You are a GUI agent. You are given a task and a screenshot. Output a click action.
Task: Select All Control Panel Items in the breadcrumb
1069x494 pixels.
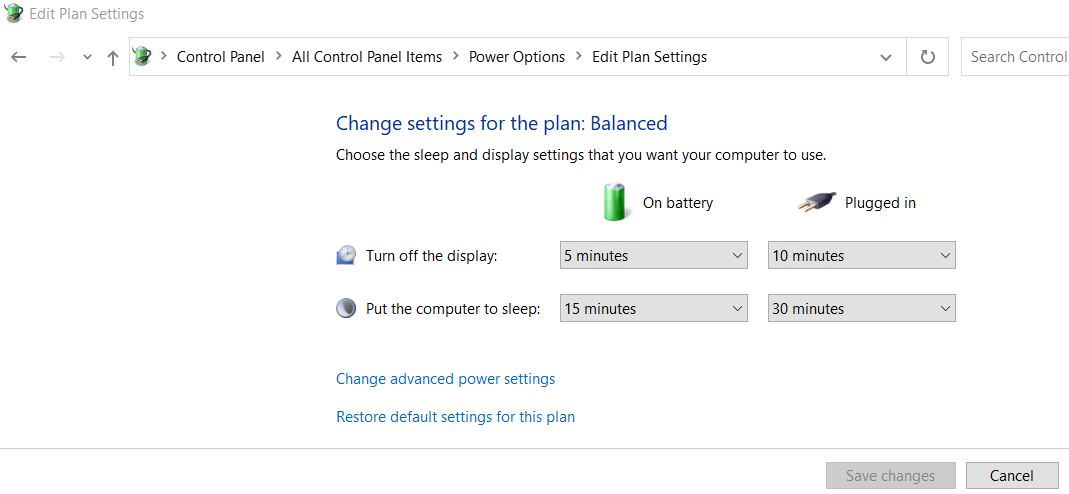(x=367, y=57)
